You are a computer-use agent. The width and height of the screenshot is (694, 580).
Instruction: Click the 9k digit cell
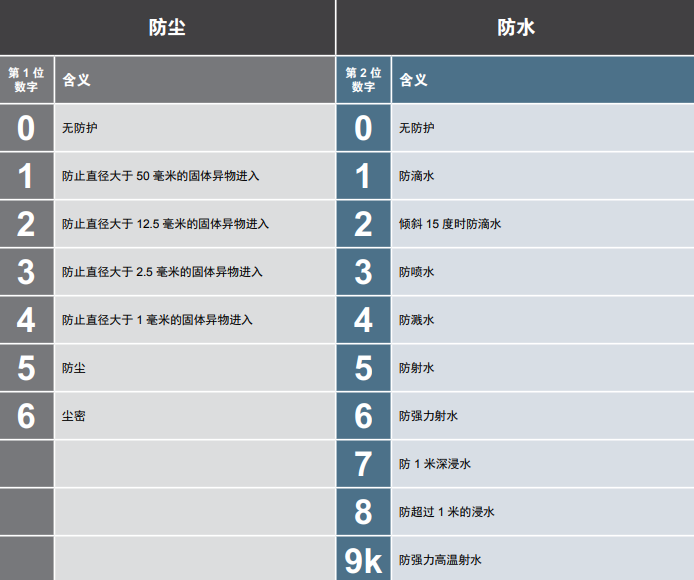point(363,560)
